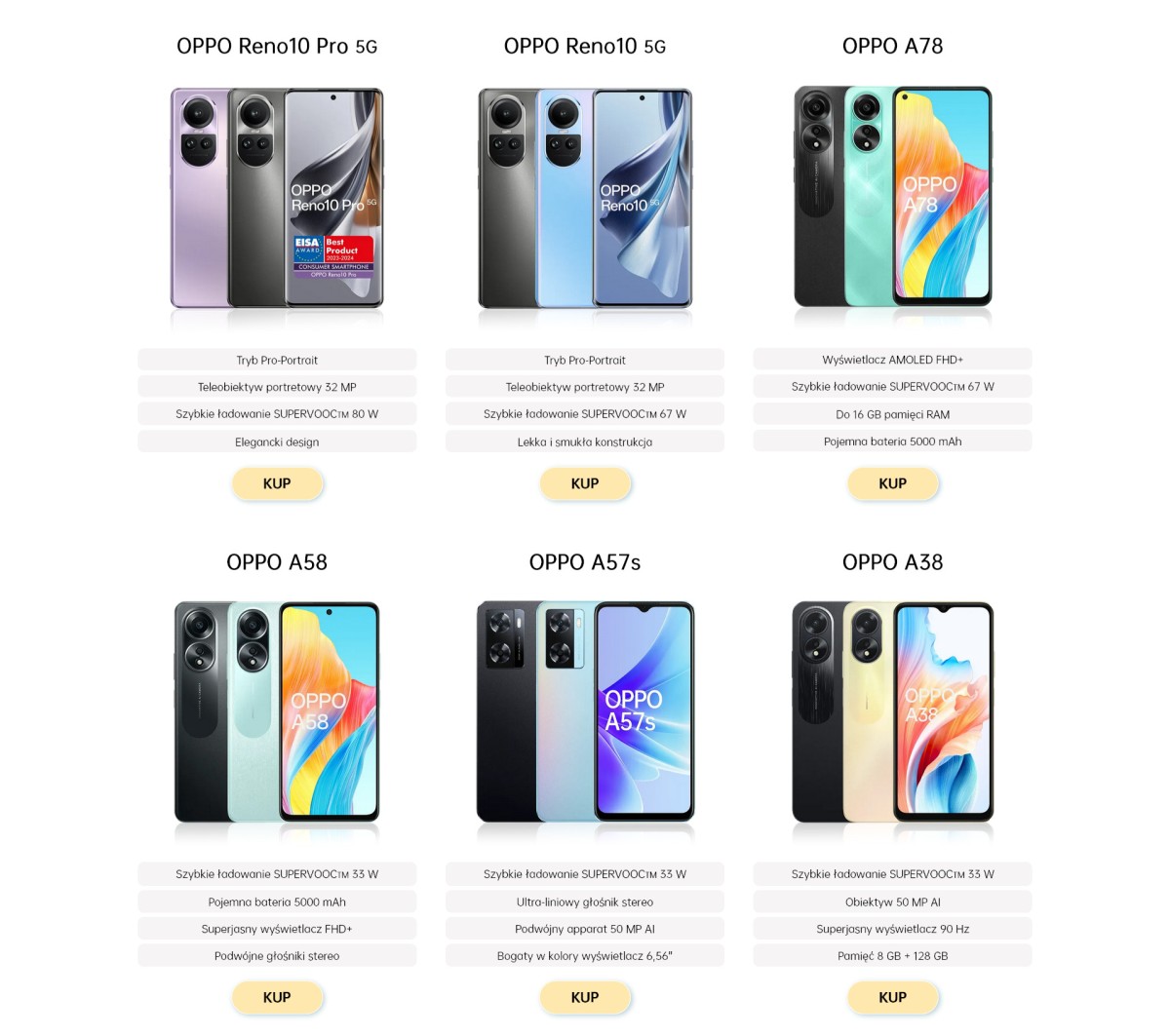Click KUP button under OPPO Reno10 5G
This screenshot has width=1170, height=1036.
[585, 483]
